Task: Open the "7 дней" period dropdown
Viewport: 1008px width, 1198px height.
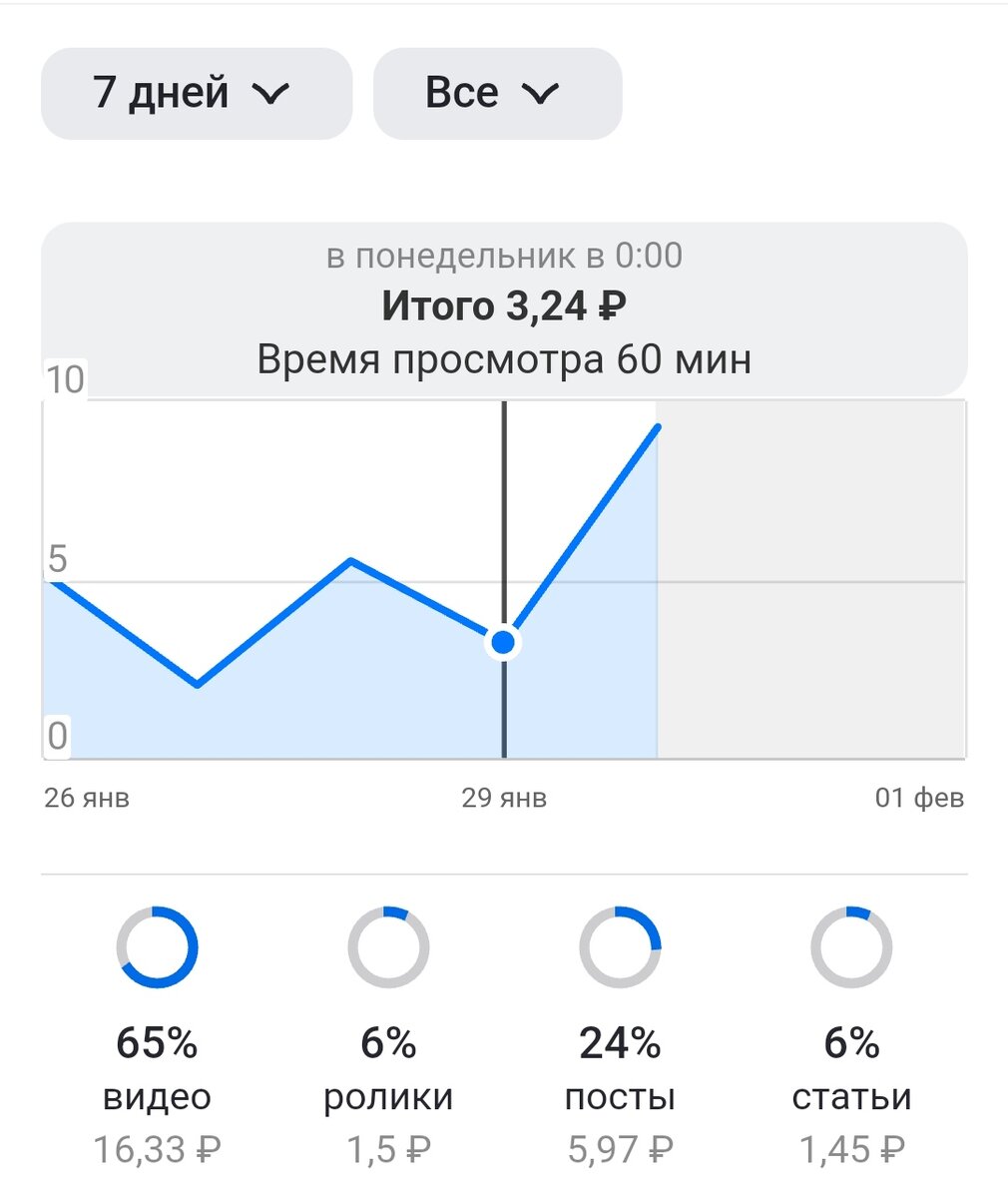Action: click(x=197, y=93)
